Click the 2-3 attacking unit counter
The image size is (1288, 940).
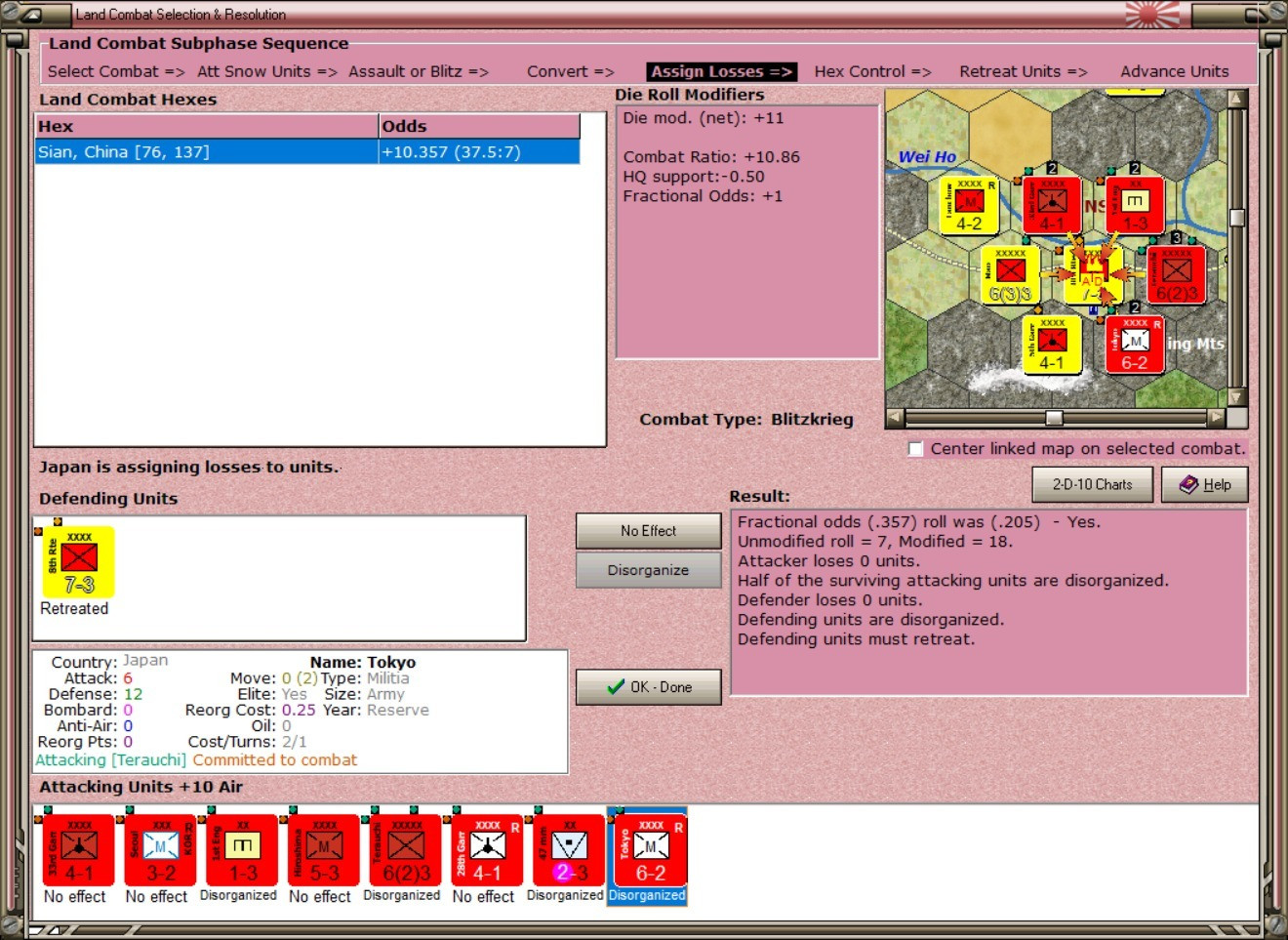click(x=569, y=848)
